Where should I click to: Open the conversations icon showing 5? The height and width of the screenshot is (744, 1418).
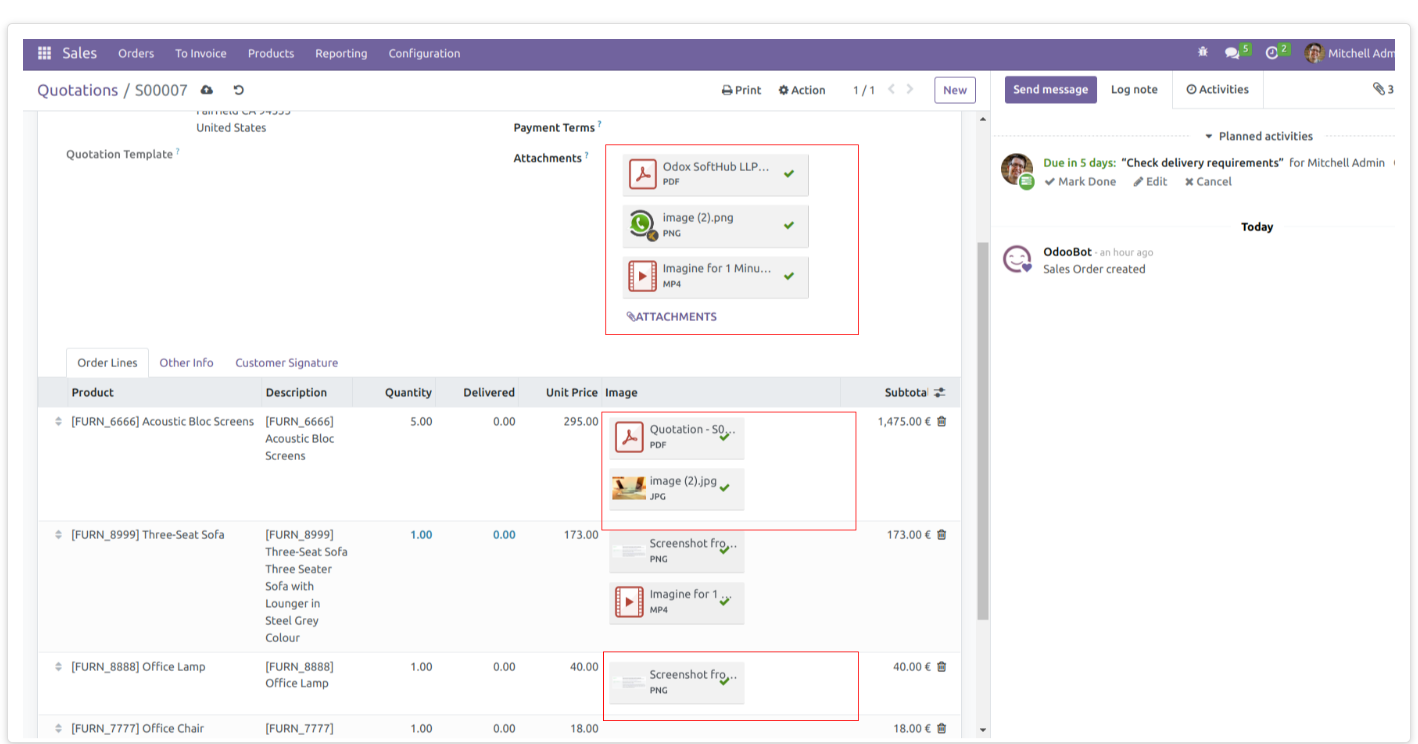click(1233, 53)
